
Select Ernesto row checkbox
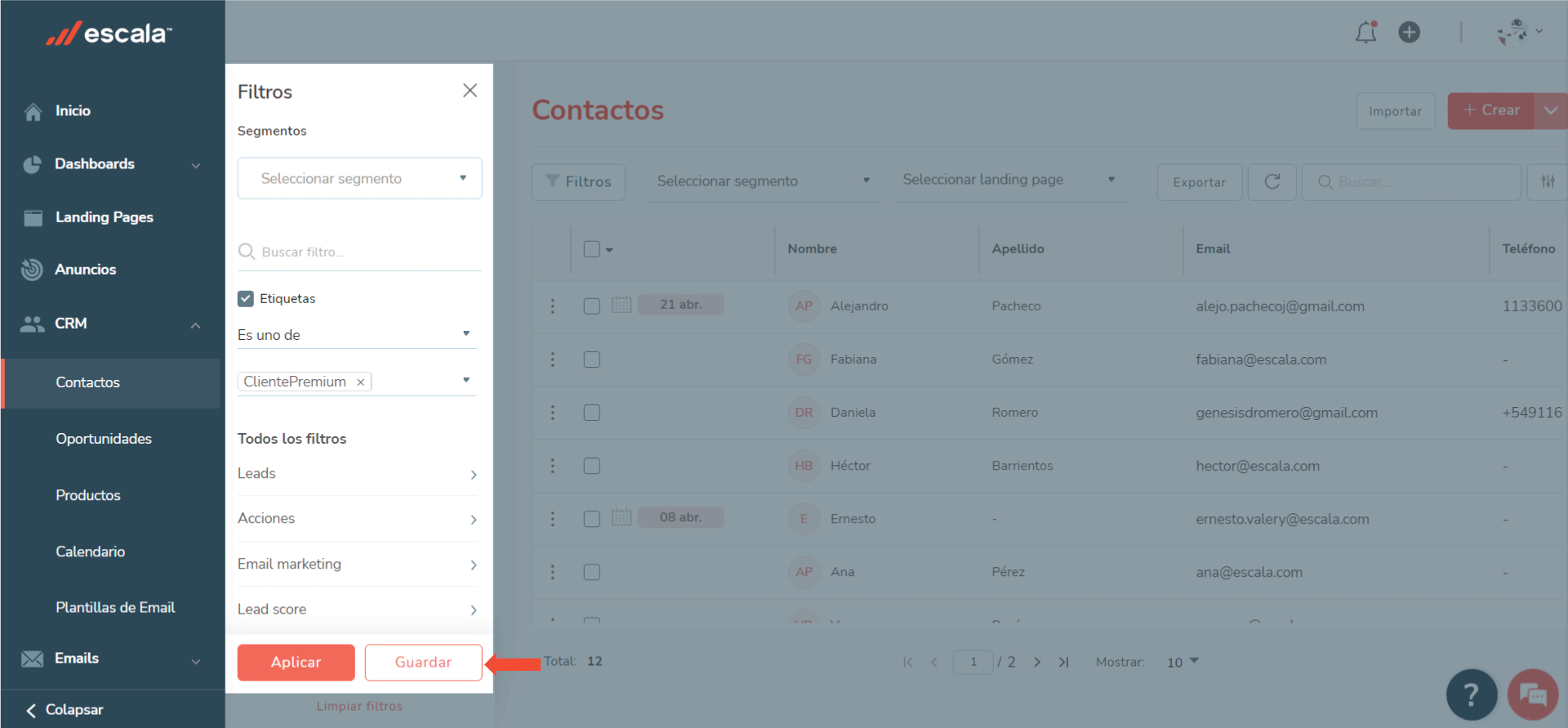(592, 519)
